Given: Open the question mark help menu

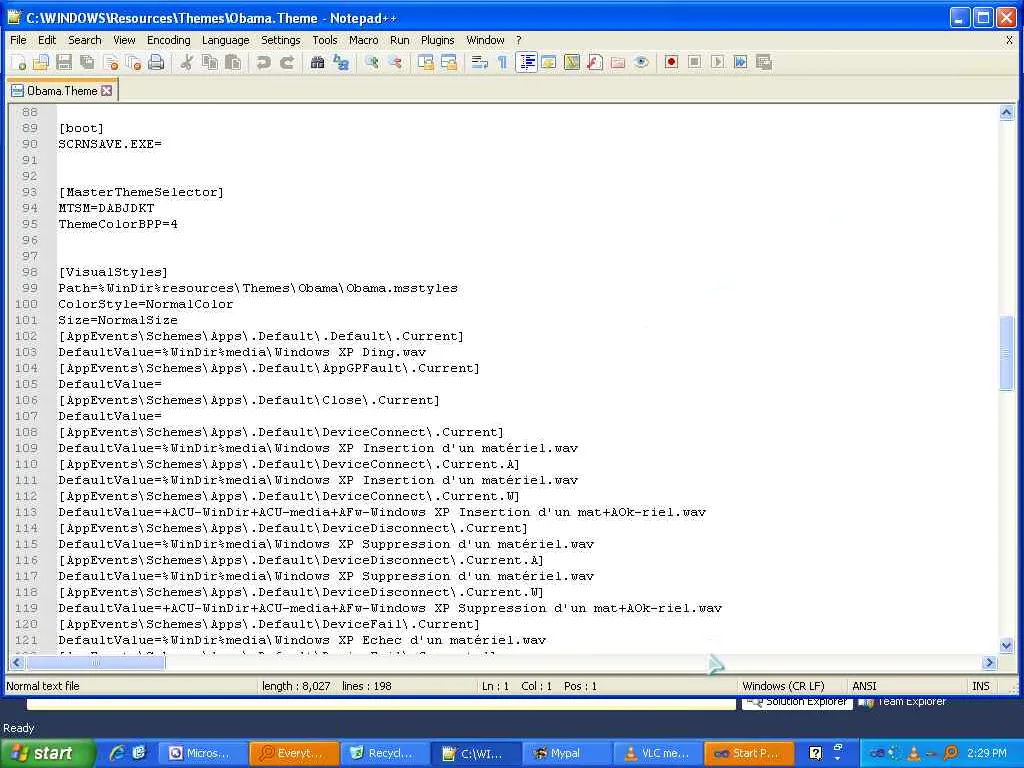Looking at the screenshot, I should pos(519,40).
